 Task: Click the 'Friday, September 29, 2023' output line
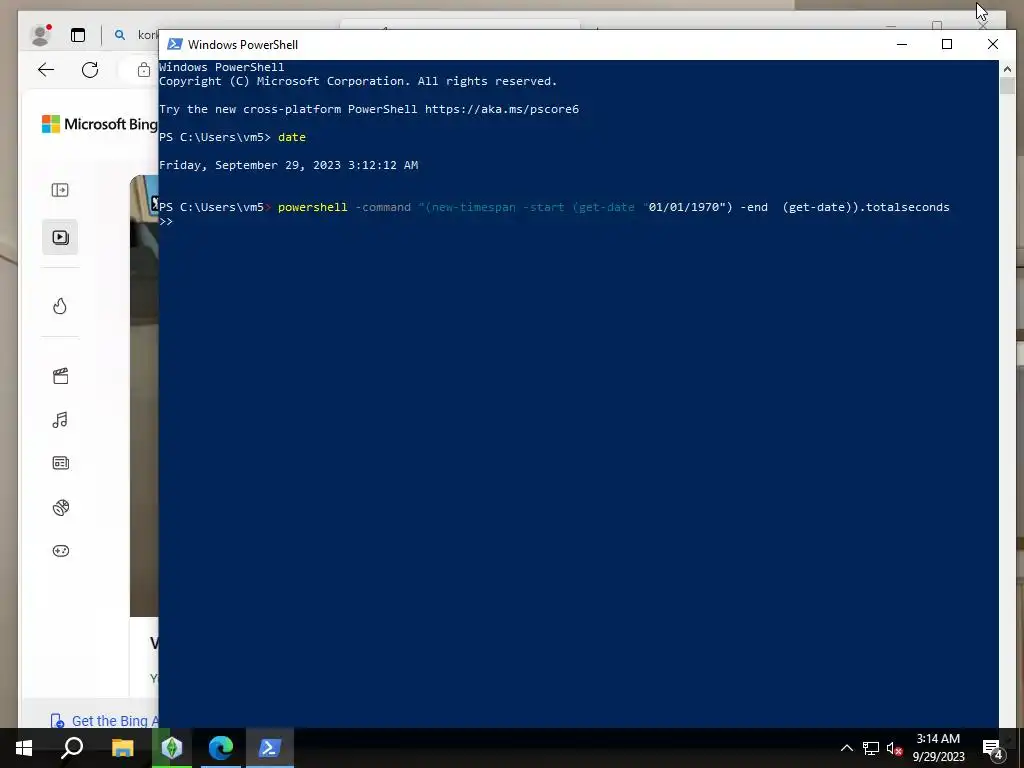pyautogui.click(x=288, y=165)
